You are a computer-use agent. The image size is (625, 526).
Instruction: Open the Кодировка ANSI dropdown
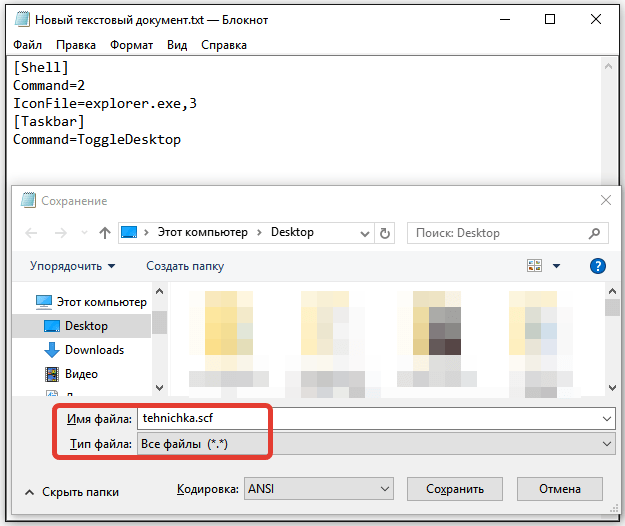point(319,489)
